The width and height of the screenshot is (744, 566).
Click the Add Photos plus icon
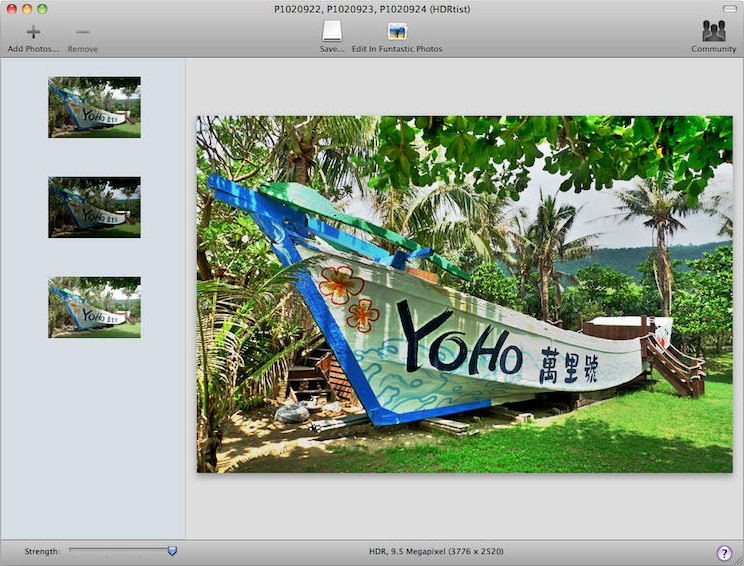pyautogui.click(x=33, y=32)
